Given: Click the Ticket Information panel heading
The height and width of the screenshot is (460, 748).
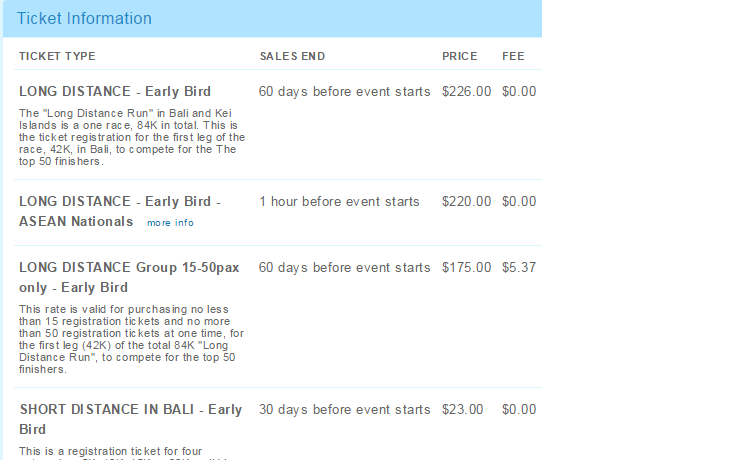Looking at the screenshot, I should (x=85, y=19).
